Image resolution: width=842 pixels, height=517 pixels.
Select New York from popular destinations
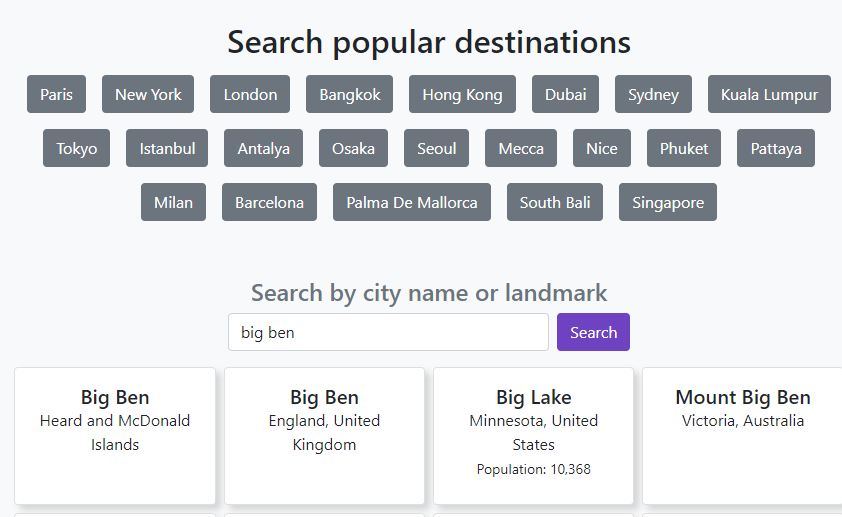pos(148,94)
